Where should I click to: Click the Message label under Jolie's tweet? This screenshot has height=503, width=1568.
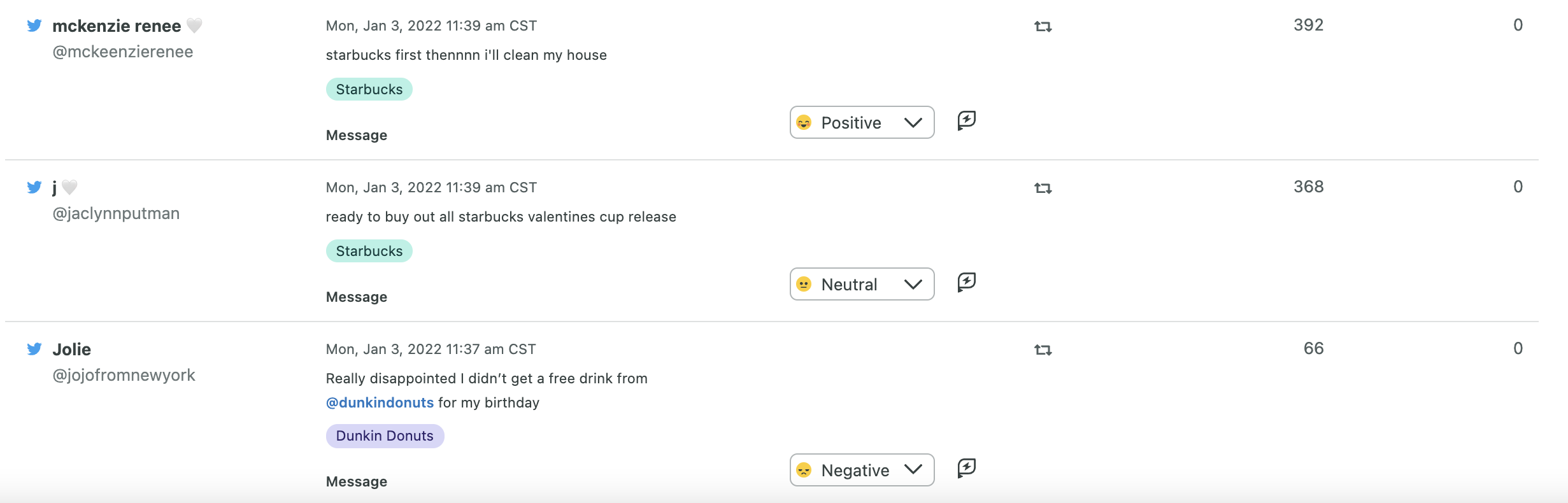tap(356, 481)
